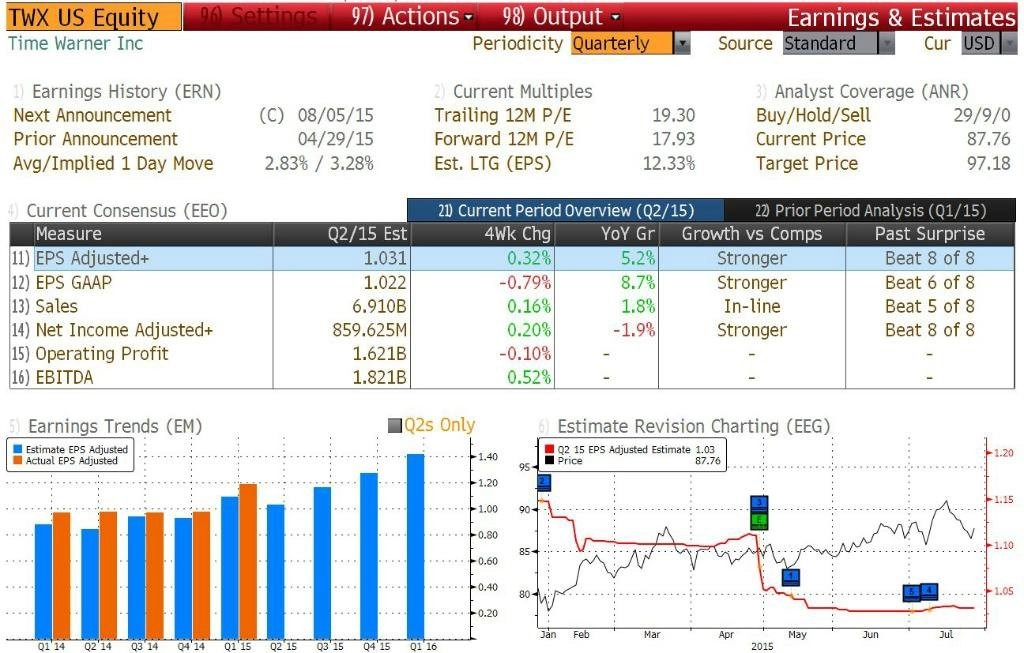This screenshot has width=1024, height=653.
Task: Select the Net Income Adjusted+ row
Action: click(512, 330)
